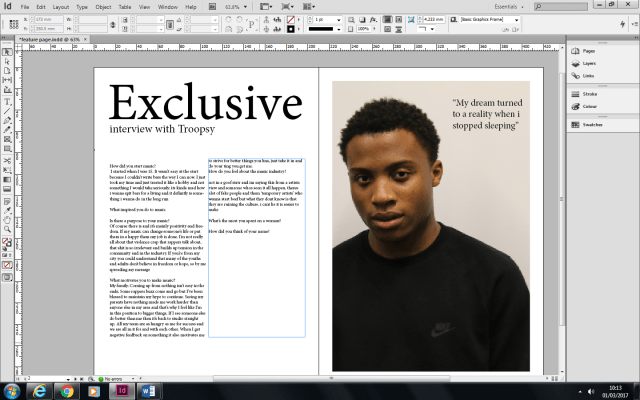Open the zoom level 63.8% dropdown
This screenshot has height=400, width=640.
click(245, 7)
